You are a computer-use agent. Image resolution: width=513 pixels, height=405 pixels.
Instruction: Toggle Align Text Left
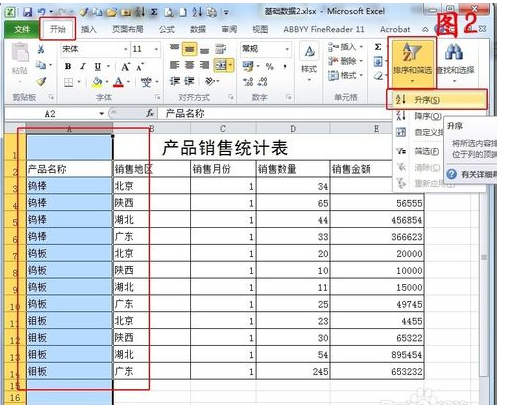tap(175, 65)
